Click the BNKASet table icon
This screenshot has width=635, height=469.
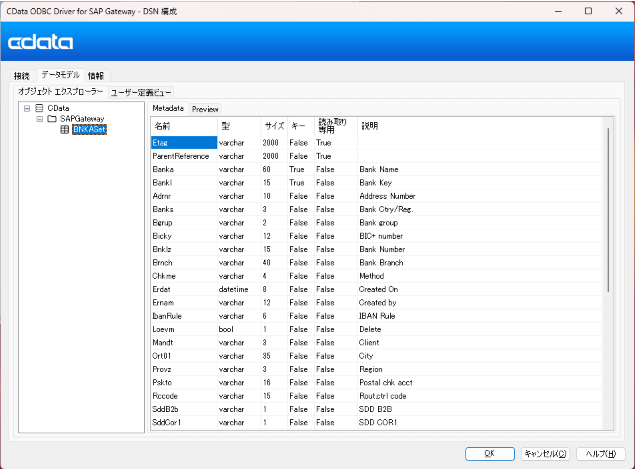tap(64, 129)
